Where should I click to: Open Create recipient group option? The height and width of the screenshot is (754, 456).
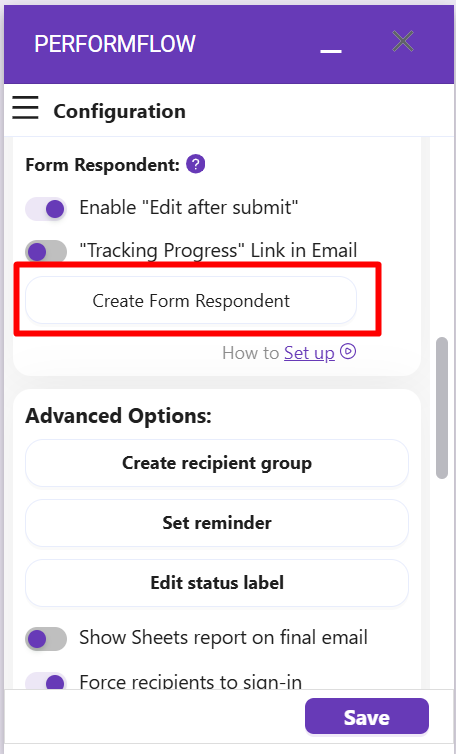(217, 463)
